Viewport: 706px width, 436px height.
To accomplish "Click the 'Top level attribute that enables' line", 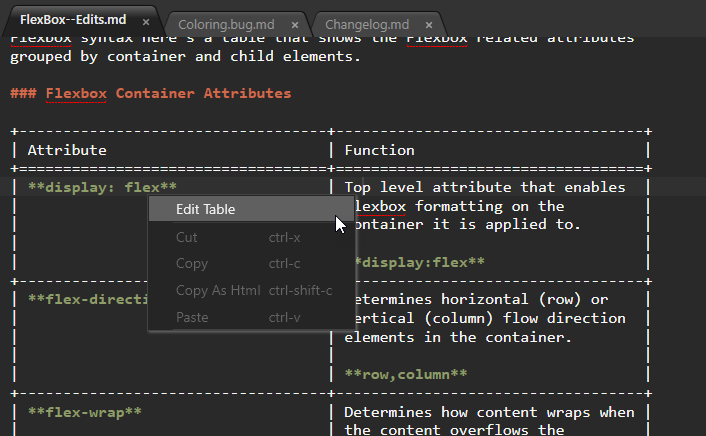I will 485,187.
